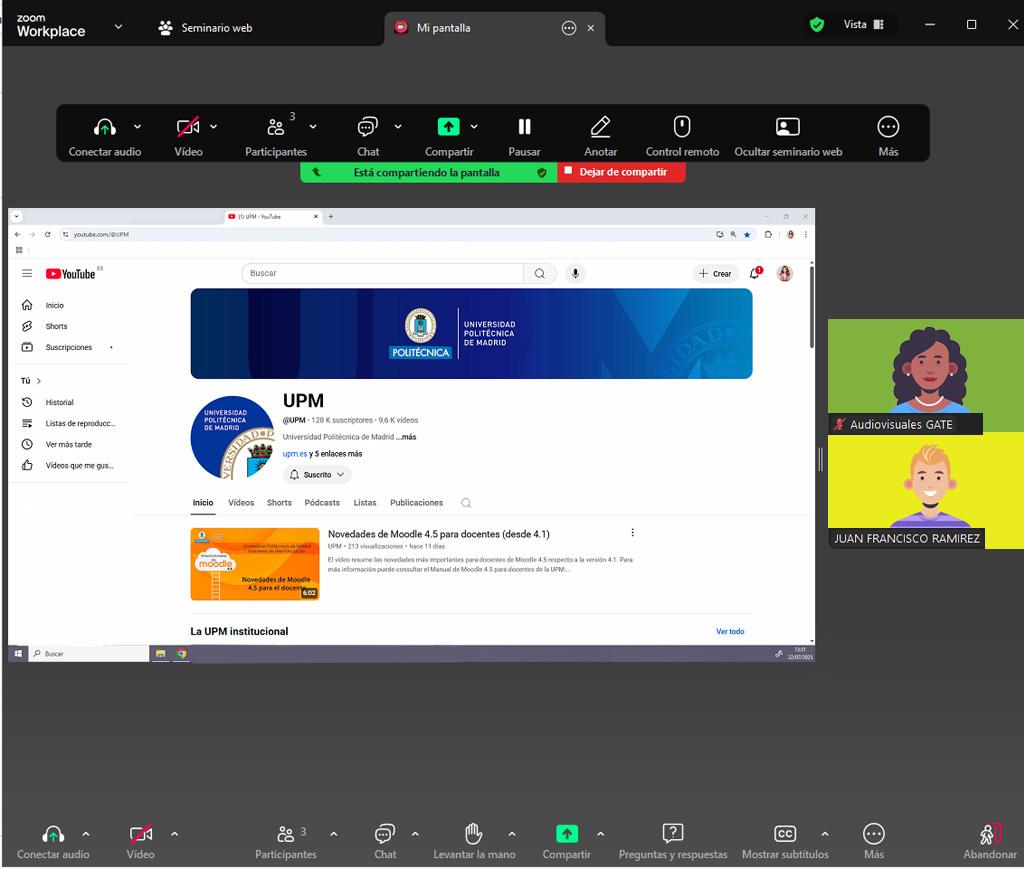This screenshot has width=1024, height=869.
Task: Open ellipsis options on Mi pantalla tab
Action: click(x=569, y=28)
